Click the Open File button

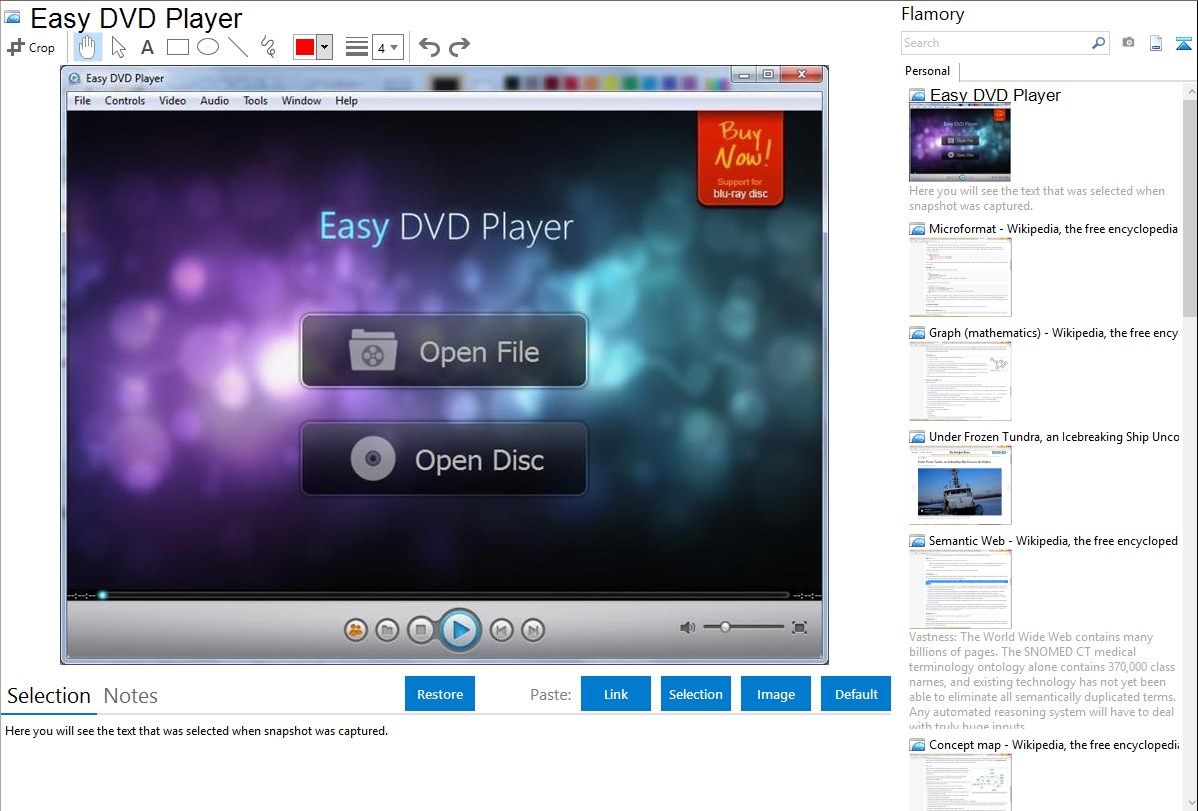click(x=444, y=351)
